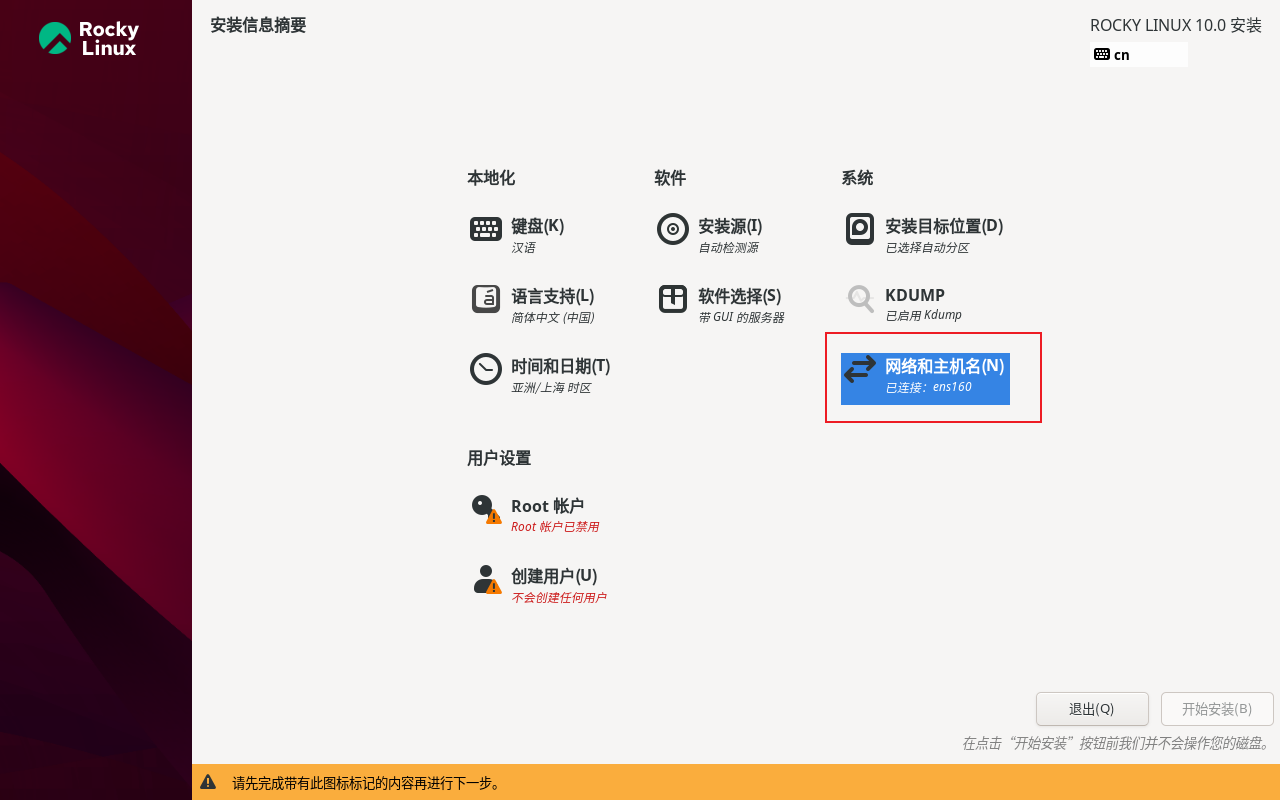This screenshot has height=800, width=1280.
Task: Open 网络和主机名(N) label
Action: coord(945,366)
